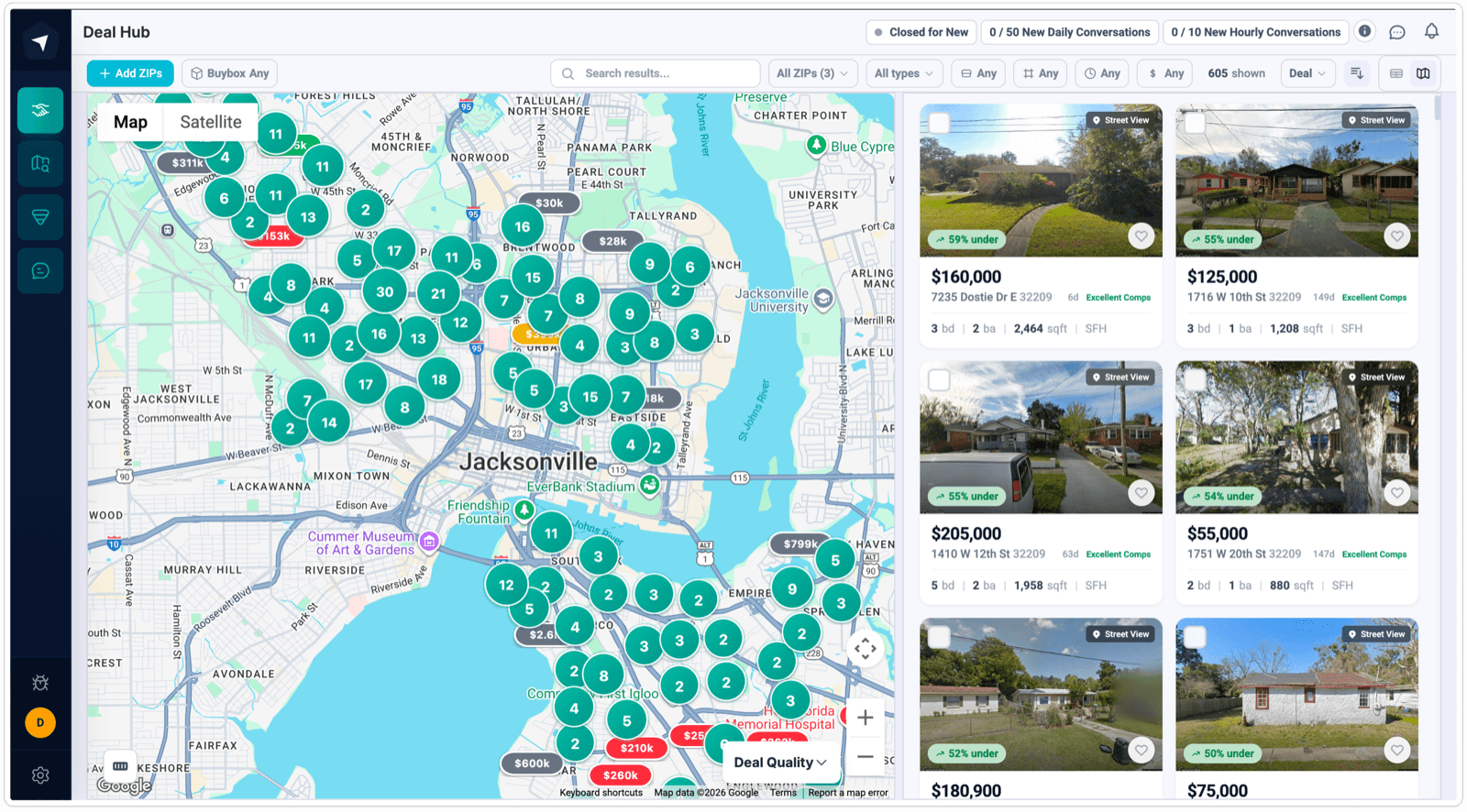Open the 1410 W 12th St photo
Screen dimensions: 1467x812
tap(1041, 437)
